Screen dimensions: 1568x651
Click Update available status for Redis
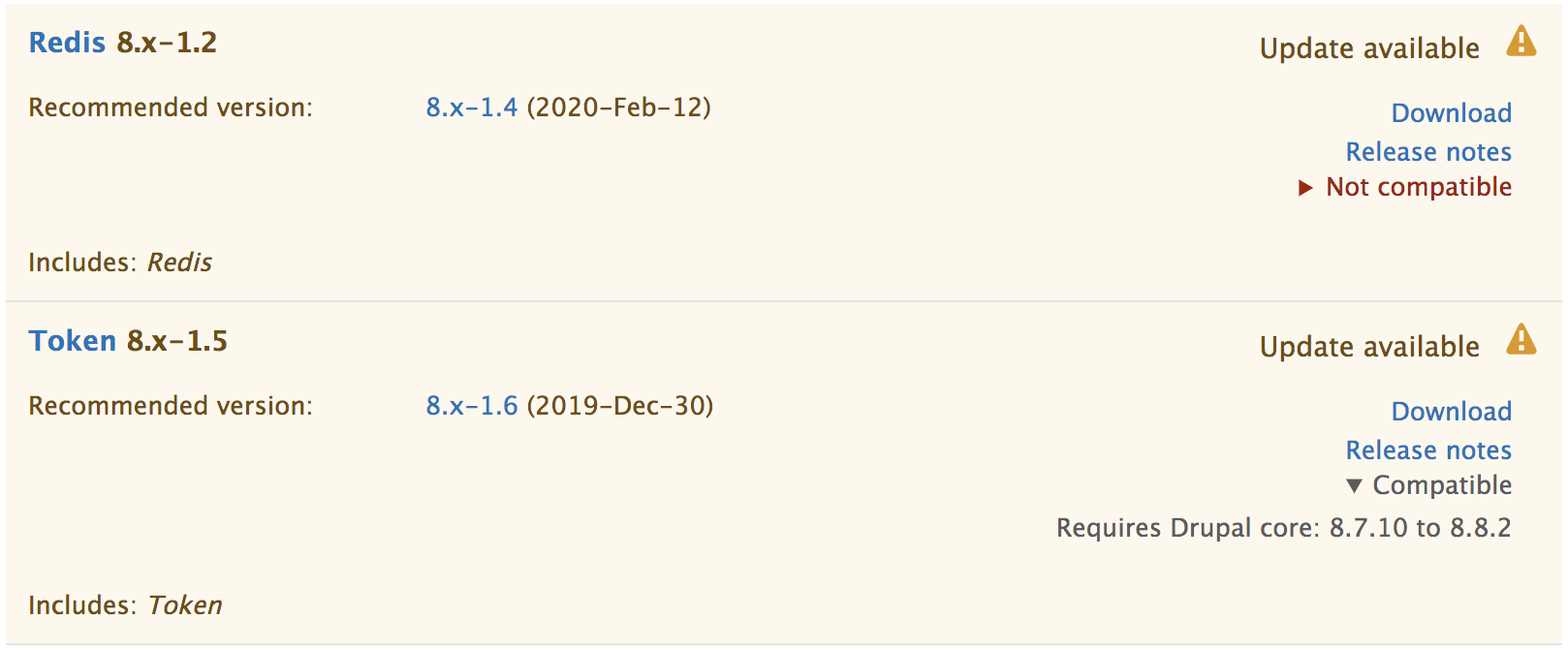(1369, 48)
